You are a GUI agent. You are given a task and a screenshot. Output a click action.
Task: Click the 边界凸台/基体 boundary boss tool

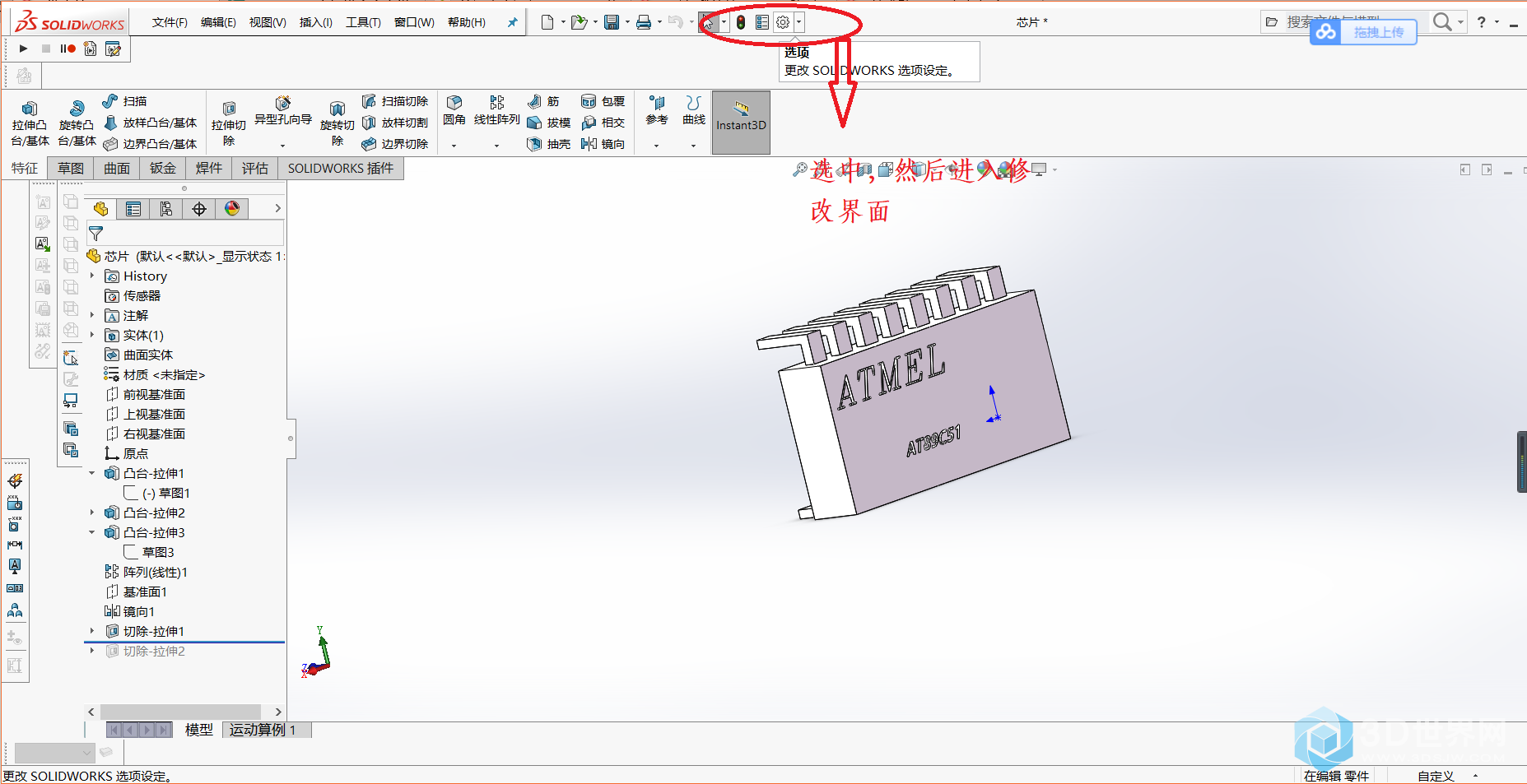pyautogui.click(x=151, y=144)
